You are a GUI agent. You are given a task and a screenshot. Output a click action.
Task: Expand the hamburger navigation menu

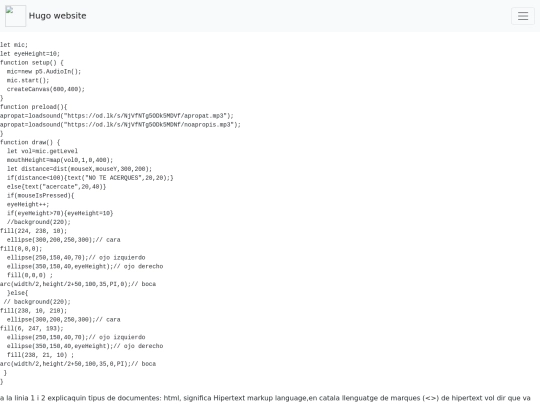(x=523, y=16)
